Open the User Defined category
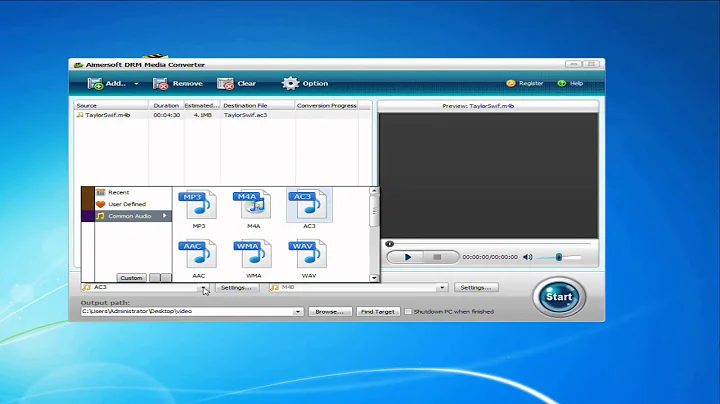 click(x=126, y=204)
